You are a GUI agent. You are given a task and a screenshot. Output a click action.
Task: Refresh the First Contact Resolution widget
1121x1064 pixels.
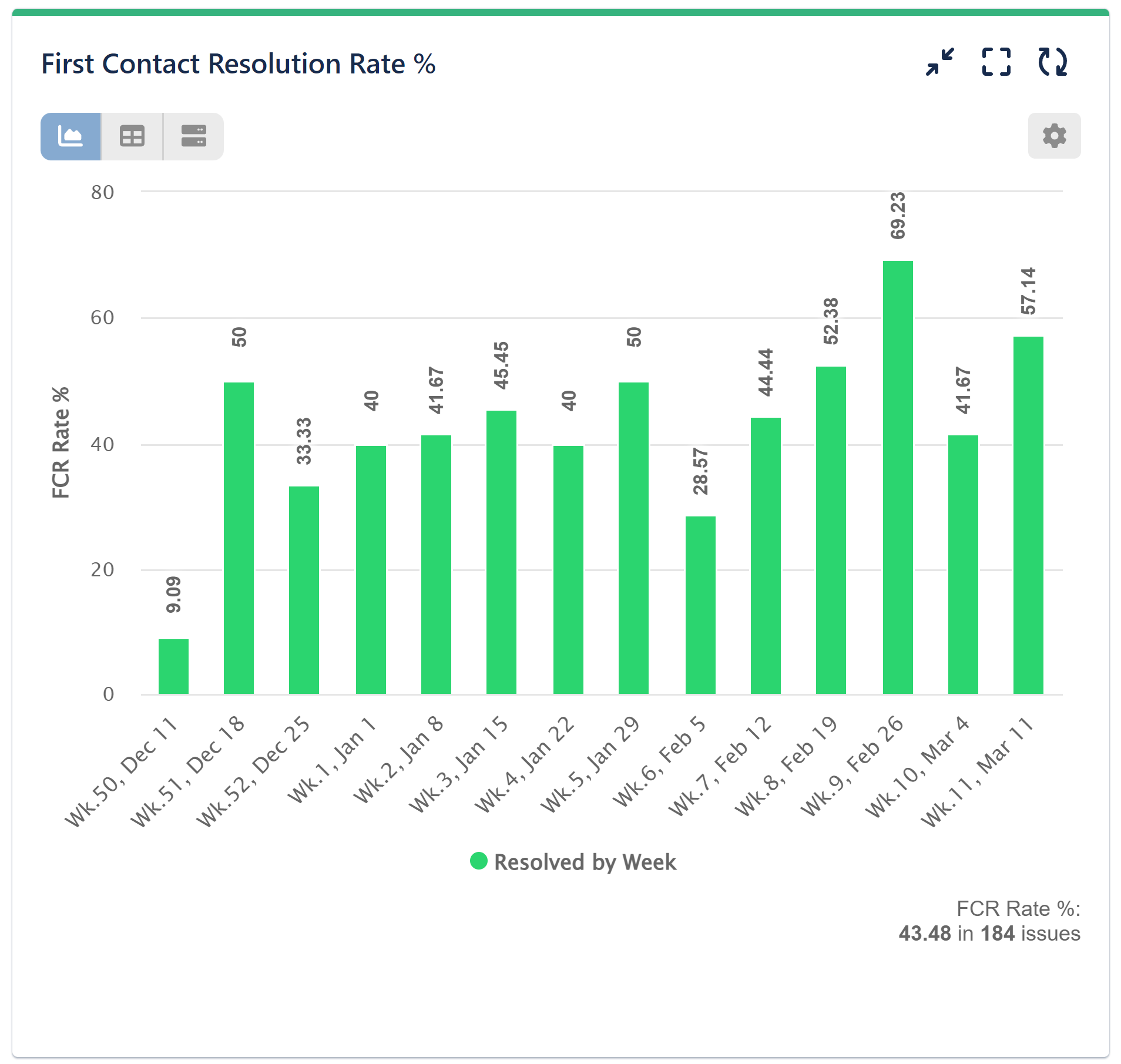pyautogui.click(x=1052, y=62)
